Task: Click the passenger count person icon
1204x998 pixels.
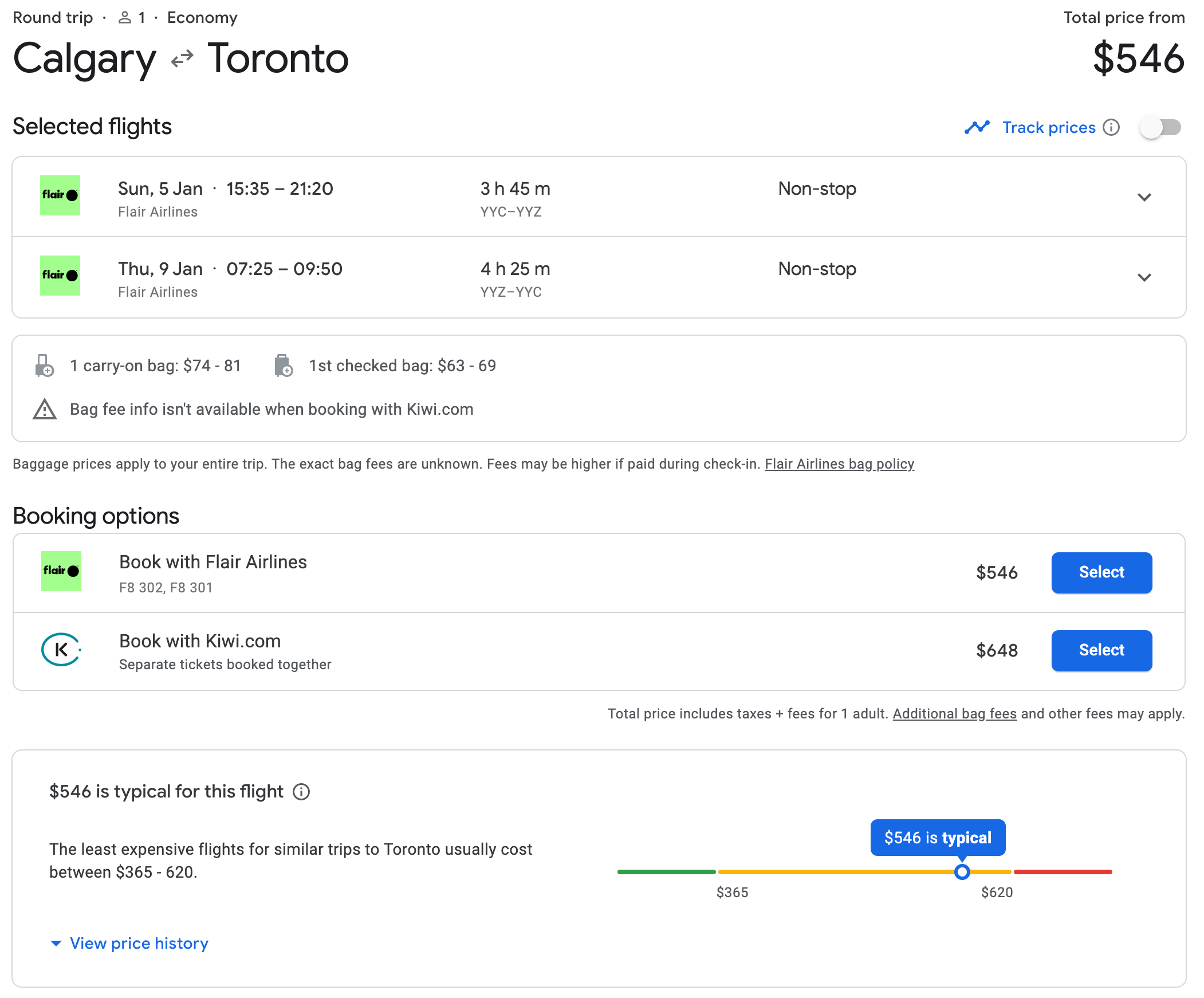Action: [x=124, y=18]
